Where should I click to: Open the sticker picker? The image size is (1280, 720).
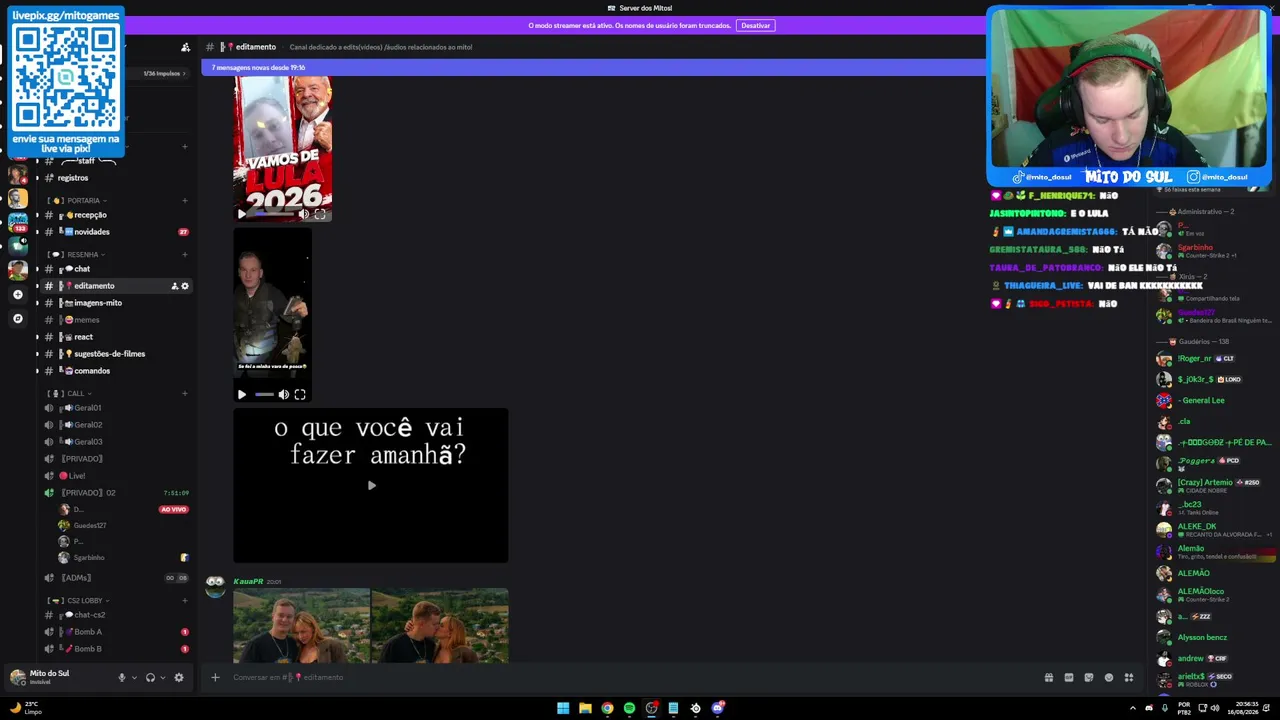[1089, 677]
